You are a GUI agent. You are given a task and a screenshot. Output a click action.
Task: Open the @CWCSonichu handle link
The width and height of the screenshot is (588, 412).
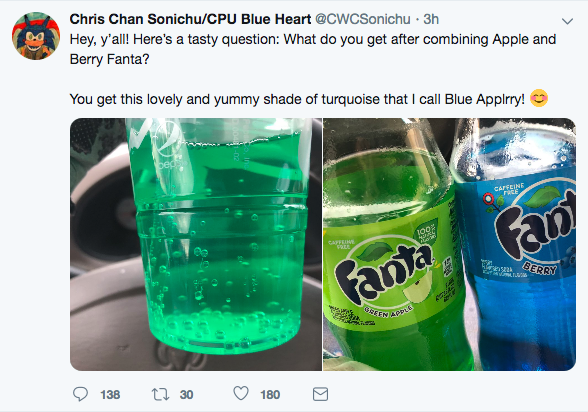coord(363,19)
